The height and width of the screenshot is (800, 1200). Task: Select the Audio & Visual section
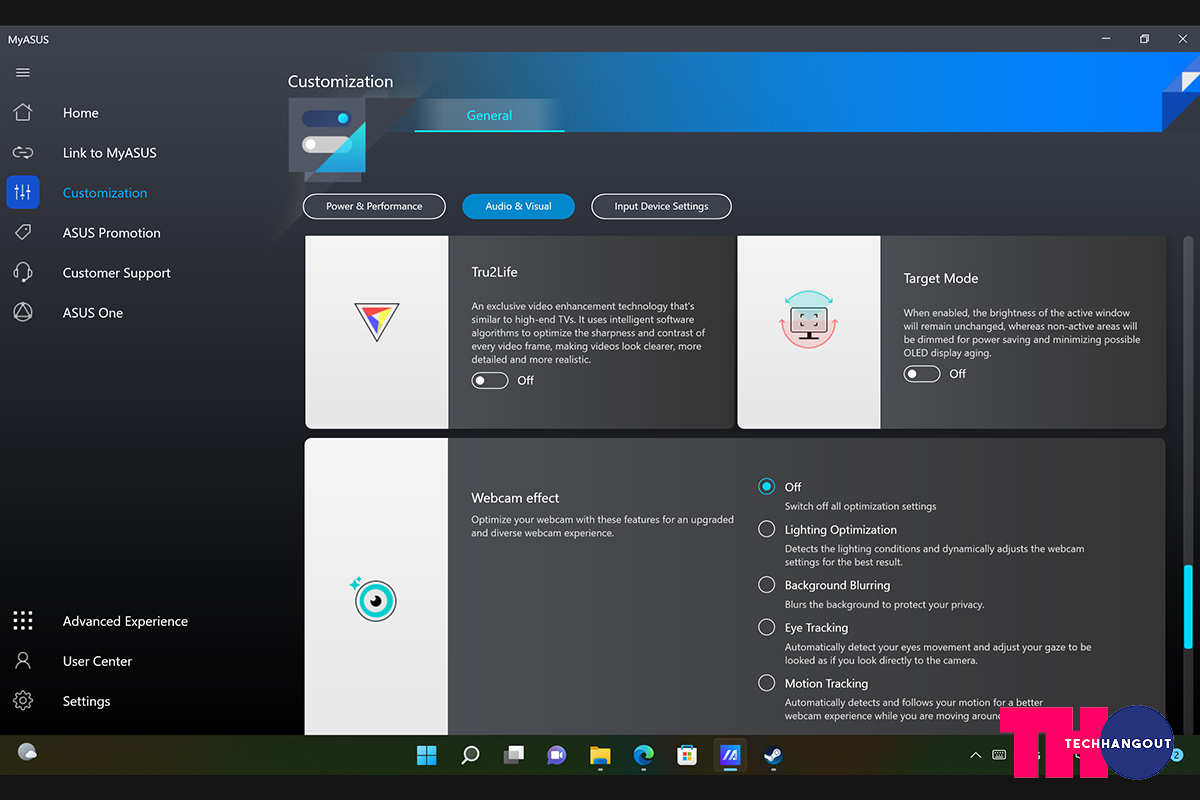tap(518, 206)
